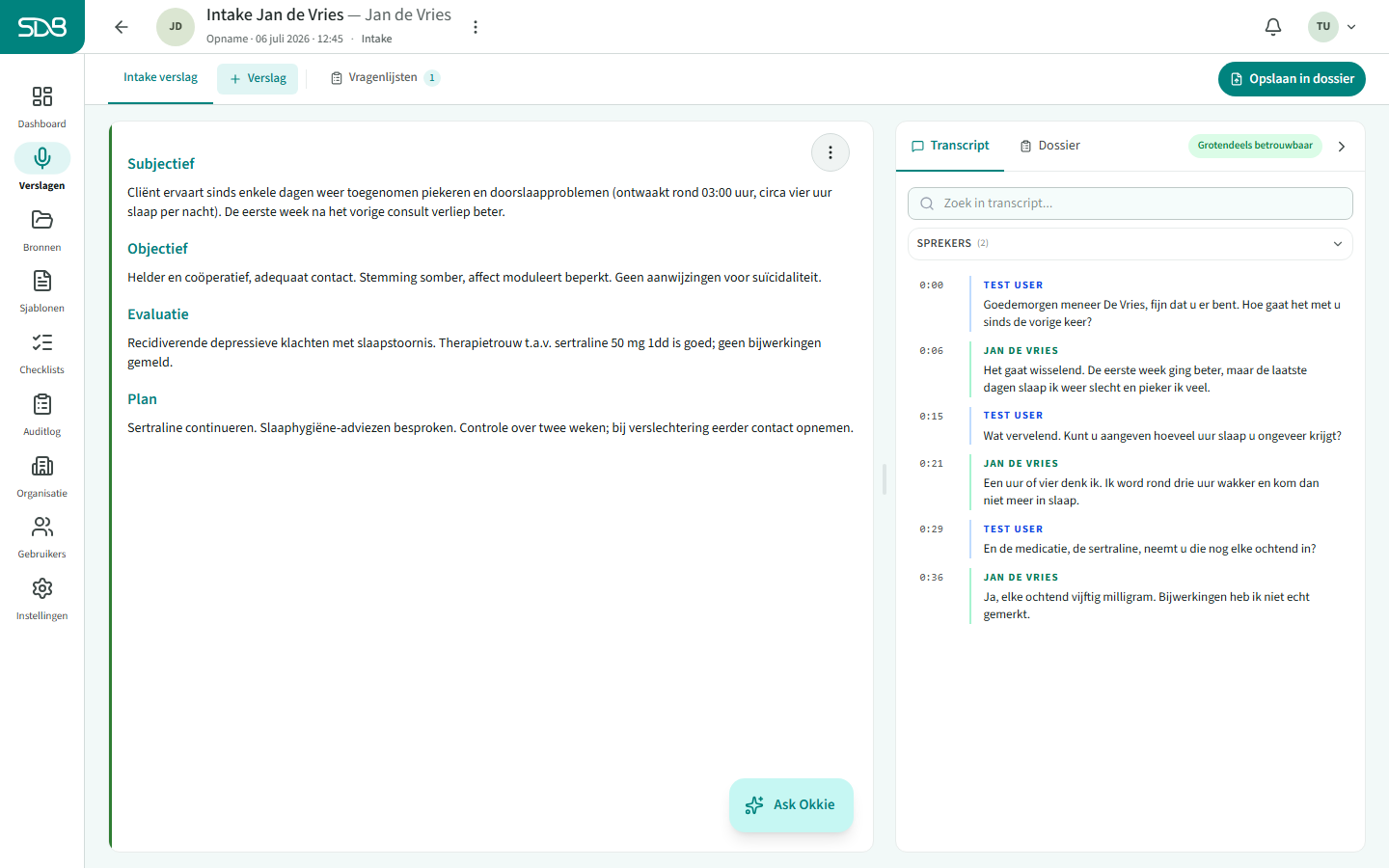
Task: Click the Objectief heading
Action: point(157,249)
